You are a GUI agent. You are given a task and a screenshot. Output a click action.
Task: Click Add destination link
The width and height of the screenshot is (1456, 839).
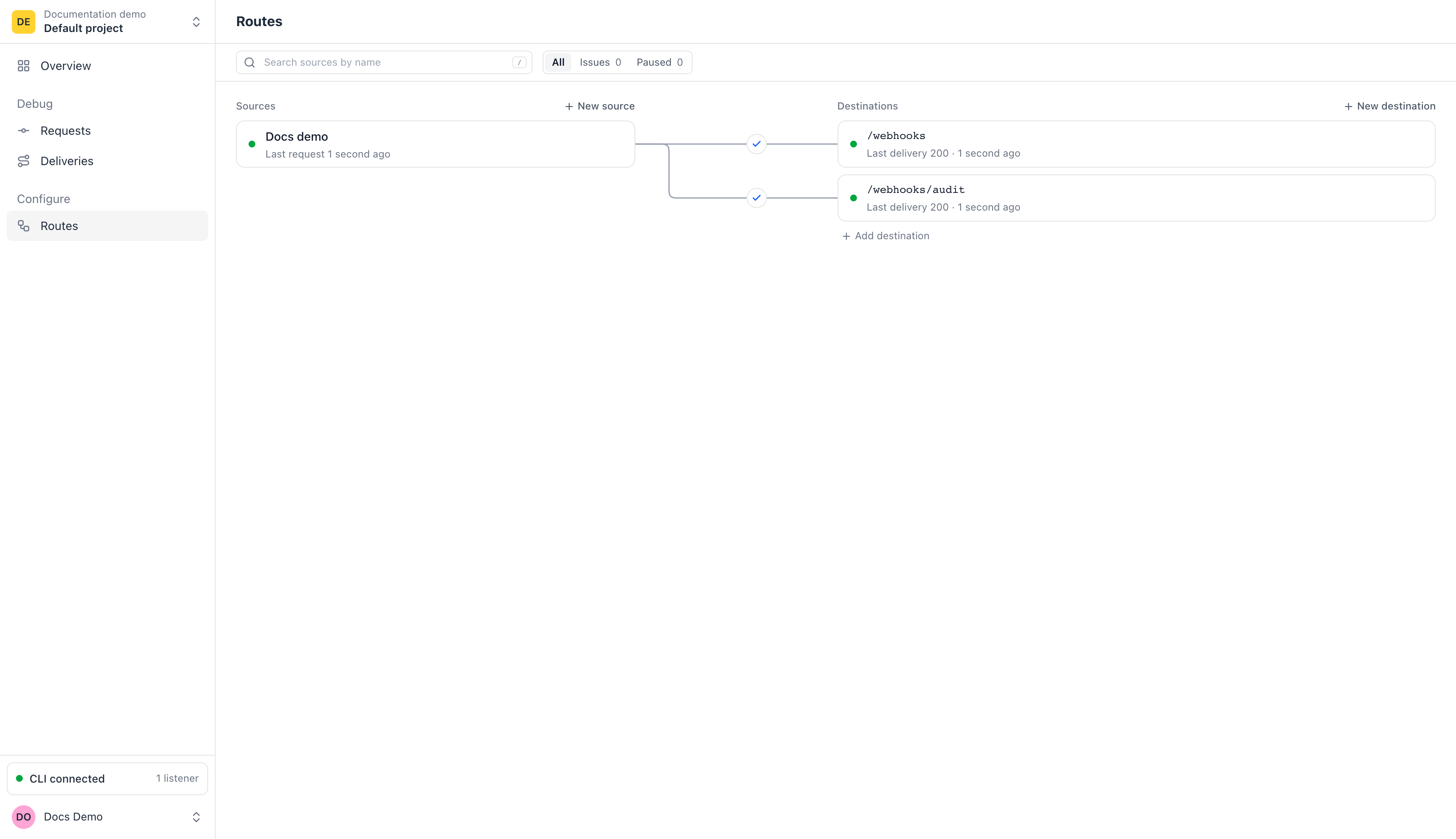click(x=886, y=236)
